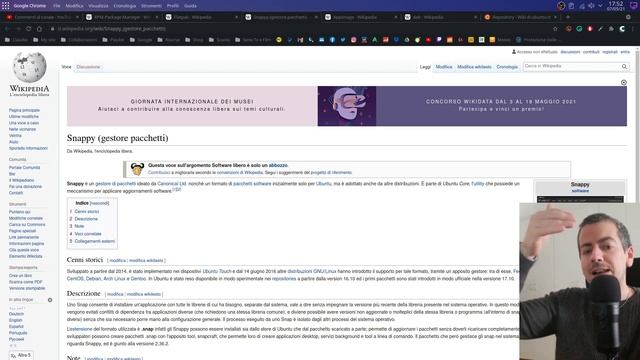The image size is (640, 360).
Task: Open Una voce a caso link
Action: coord(24,123)
